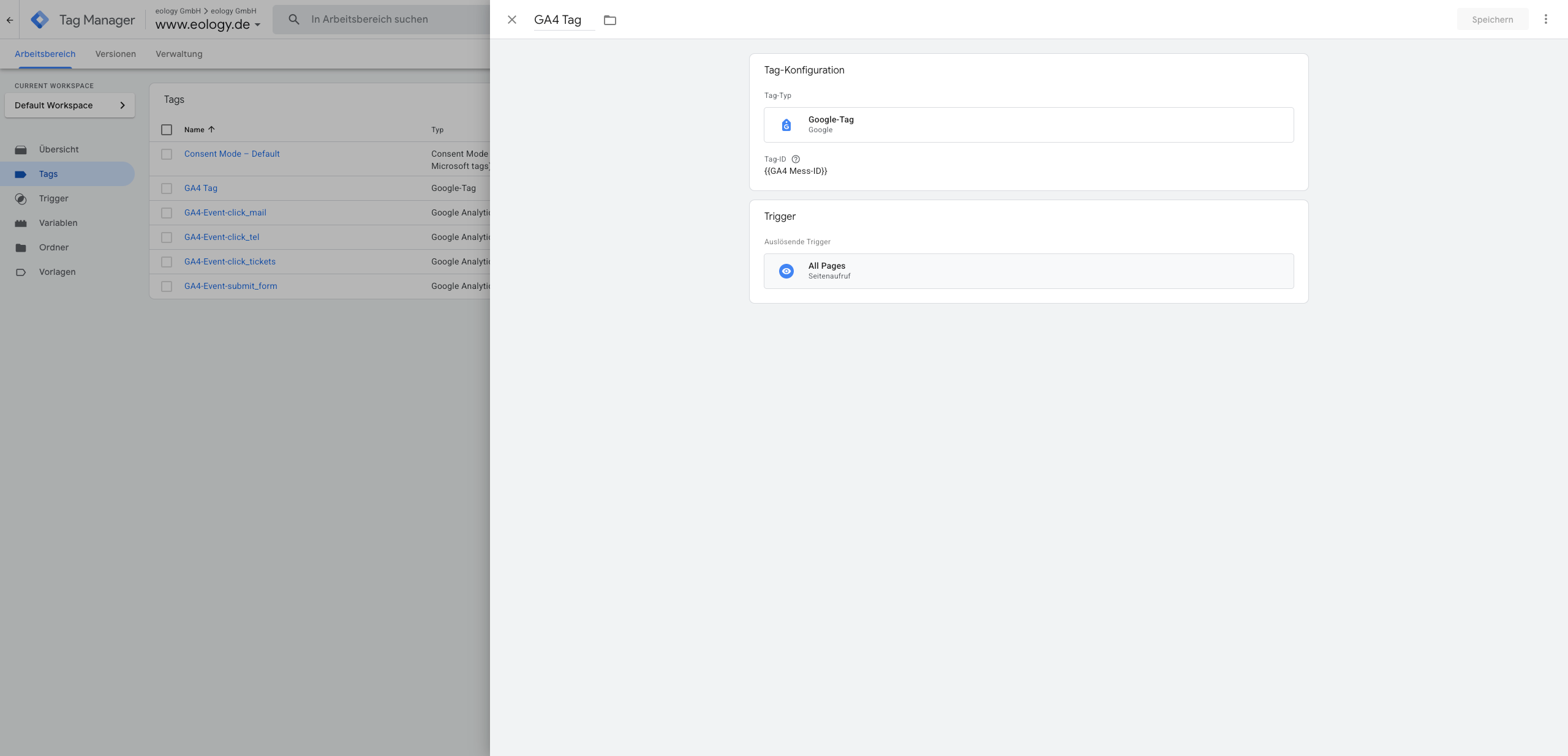Image resolution: width=1568 pixels, height=756 pixels.
Task: Click the All Pages trigger eye icon
Action: pyautogui.click(x=786, y=271)
